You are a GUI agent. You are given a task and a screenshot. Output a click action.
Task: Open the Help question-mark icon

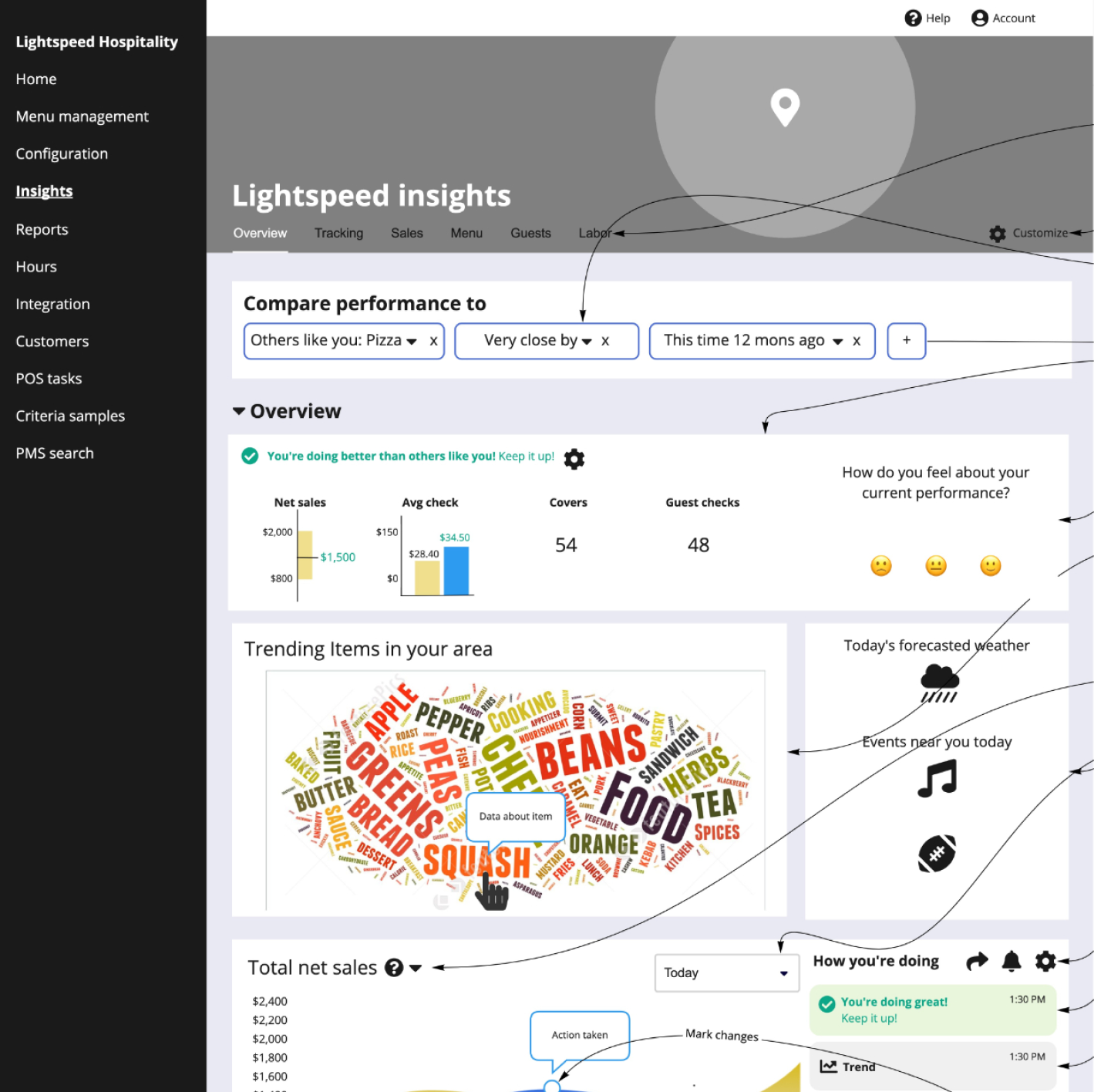(913, 18)
